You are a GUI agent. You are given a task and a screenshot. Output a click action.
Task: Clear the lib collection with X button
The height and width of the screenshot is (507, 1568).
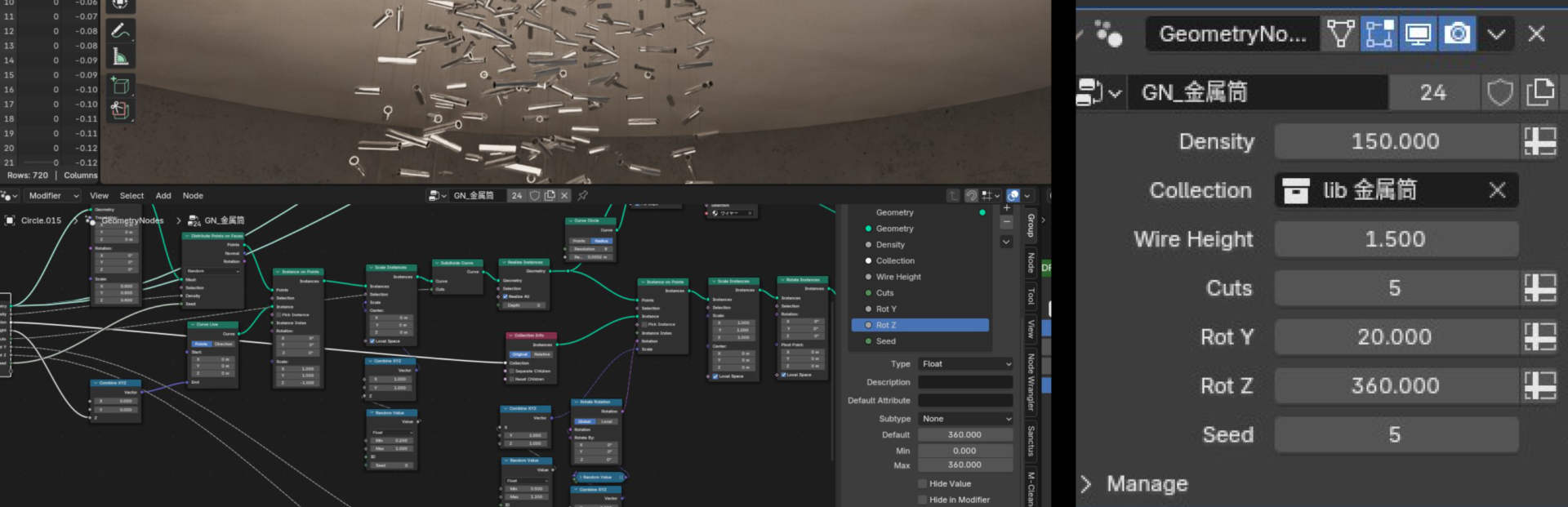[x=1497, y=190]
